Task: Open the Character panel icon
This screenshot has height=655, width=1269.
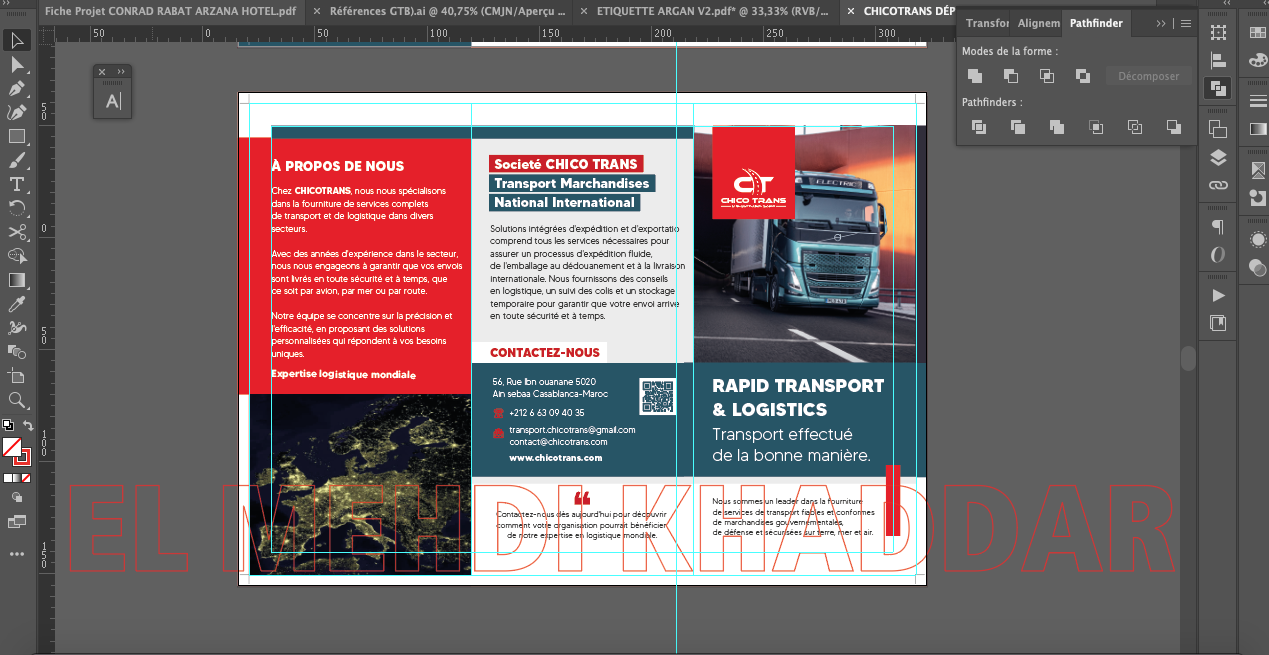Action: coord(113,100)
